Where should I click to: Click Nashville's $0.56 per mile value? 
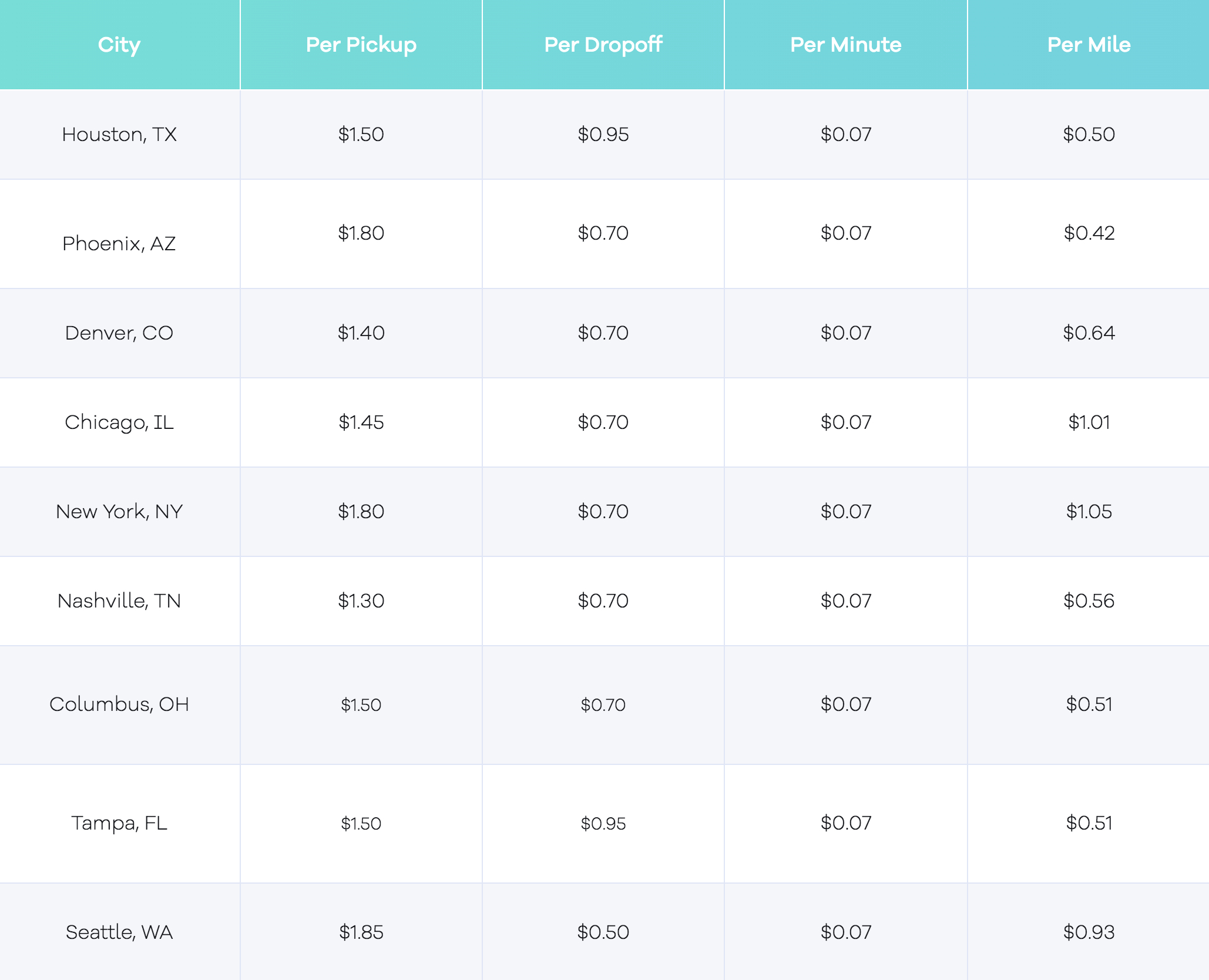coord(1089,601)
